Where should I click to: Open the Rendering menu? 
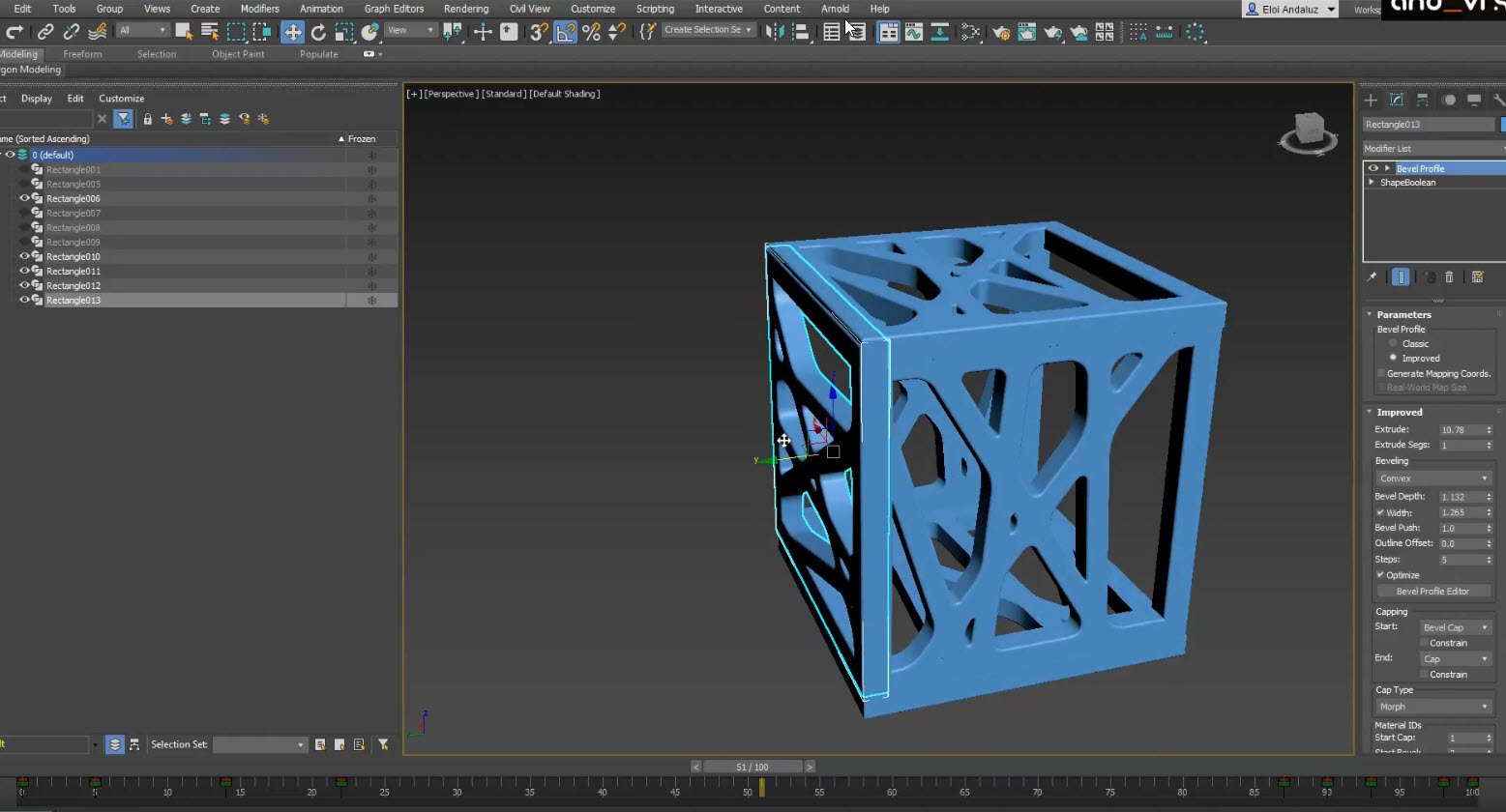465,9
